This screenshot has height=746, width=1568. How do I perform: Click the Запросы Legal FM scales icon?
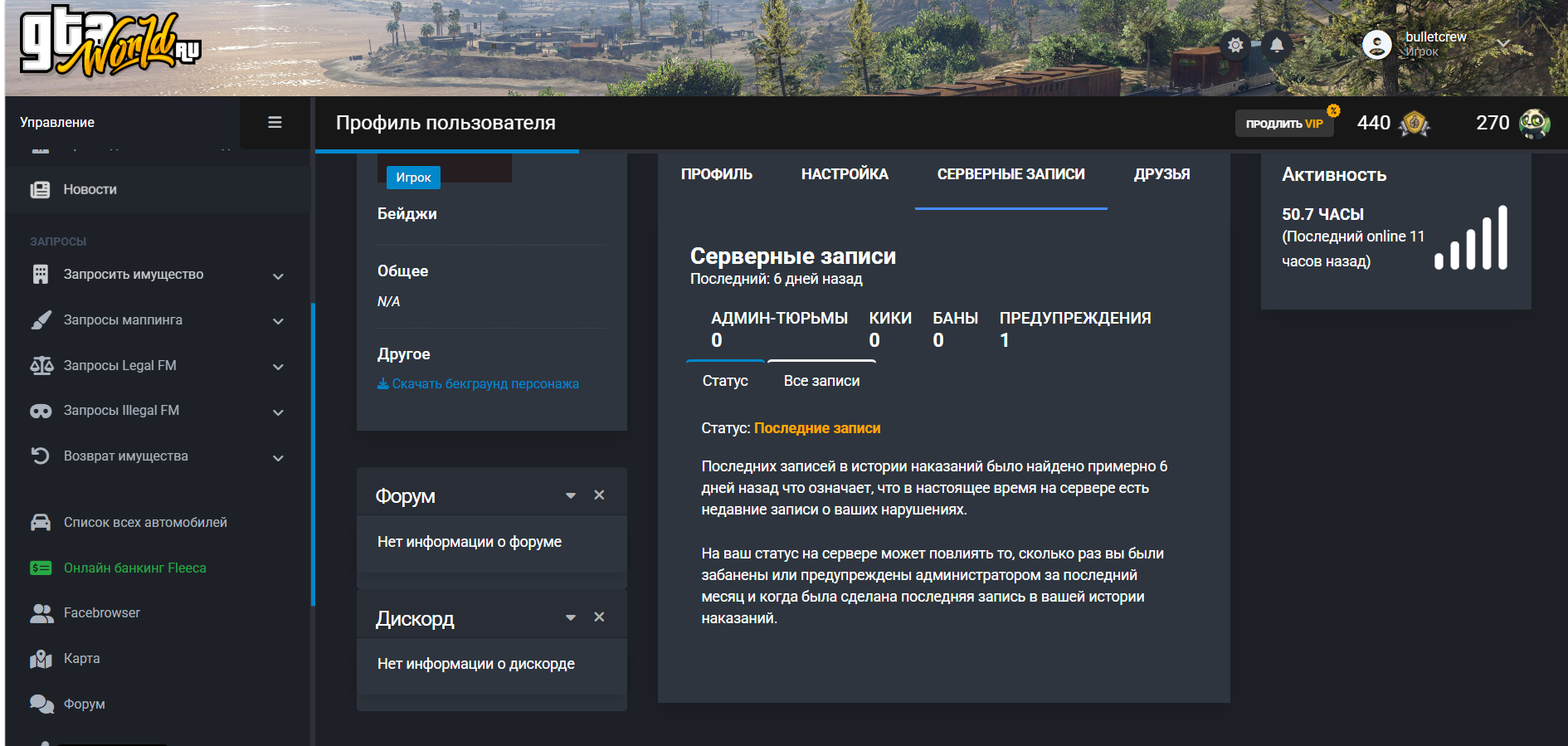[x=41, y=366]
